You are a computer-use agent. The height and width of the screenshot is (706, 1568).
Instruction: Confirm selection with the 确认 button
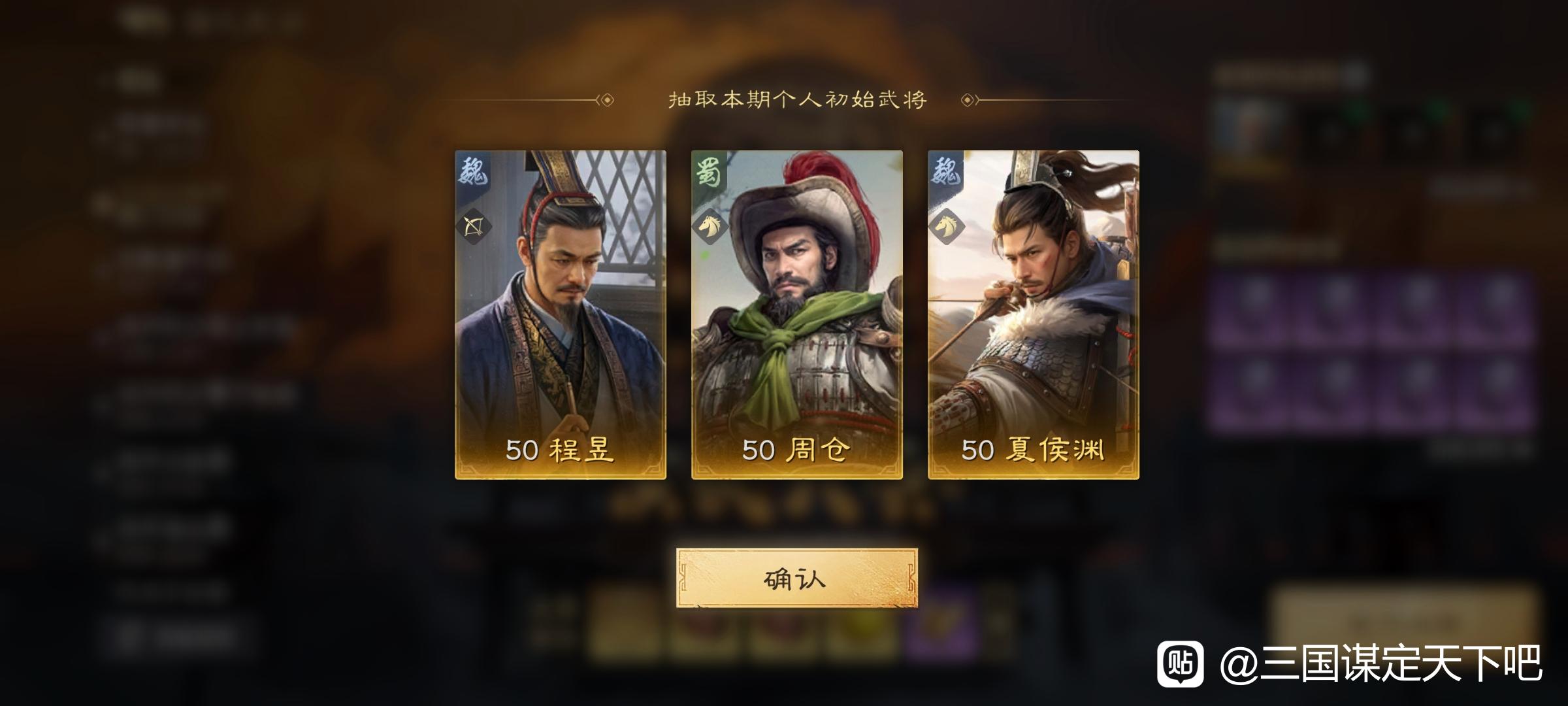click(x=796, y=578)
